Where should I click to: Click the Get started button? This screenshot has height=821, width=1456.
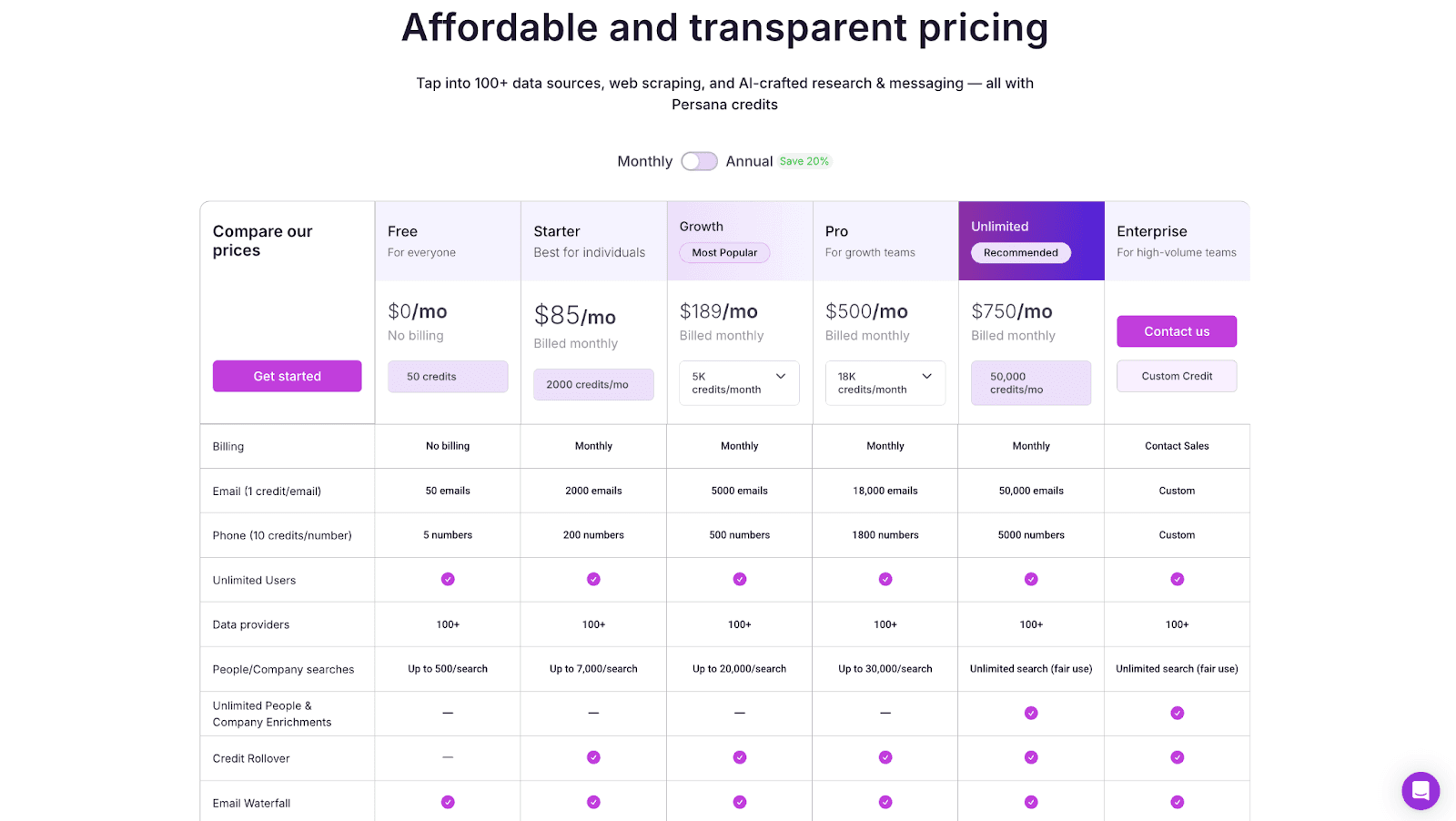click(x=287, y=375)
